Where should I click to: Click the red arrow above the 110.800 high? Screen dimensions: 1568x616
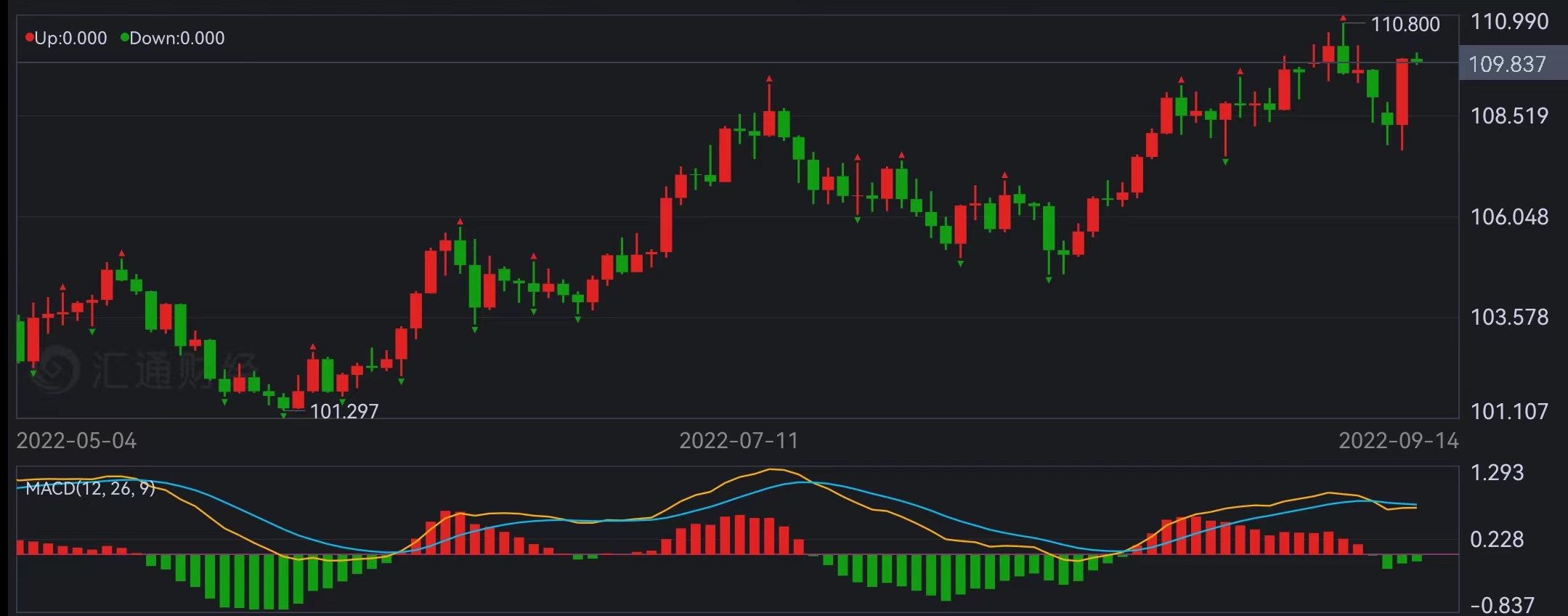[1343, 18]
